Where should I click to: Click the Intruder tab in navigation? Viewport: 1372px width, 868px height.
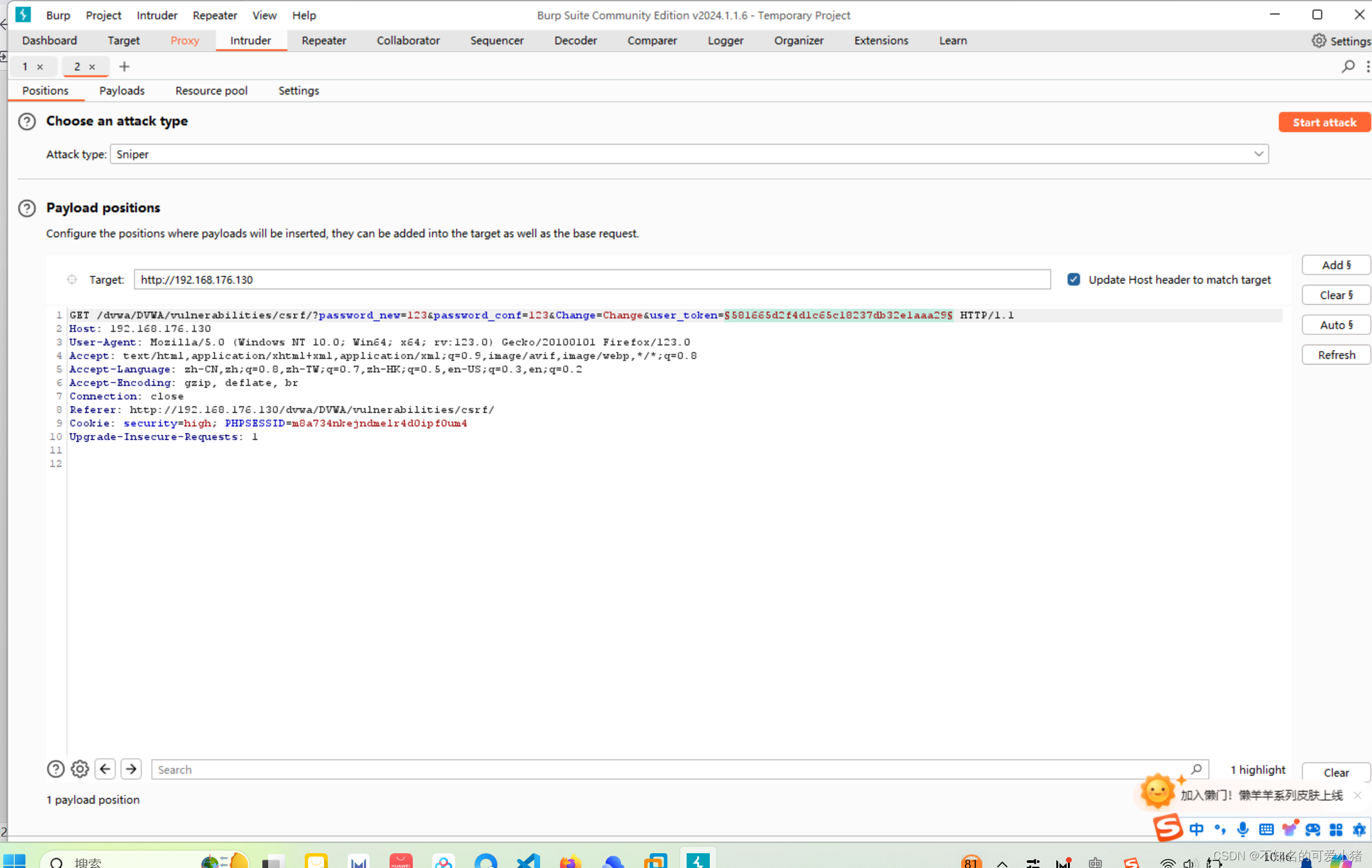pyautogui.click(x=250, y=41)
